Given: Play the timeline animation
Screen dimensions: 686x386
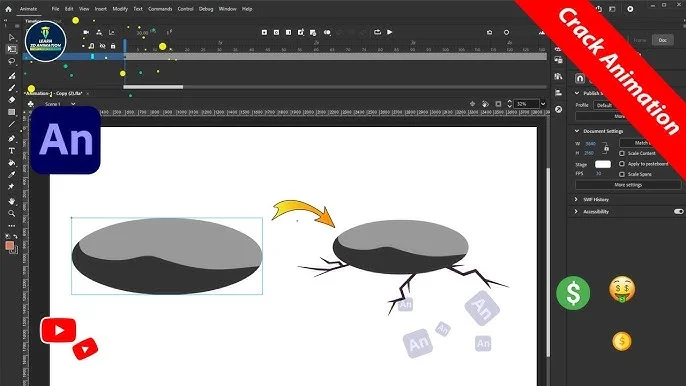Looking at the screenshot, I should 389,32.
